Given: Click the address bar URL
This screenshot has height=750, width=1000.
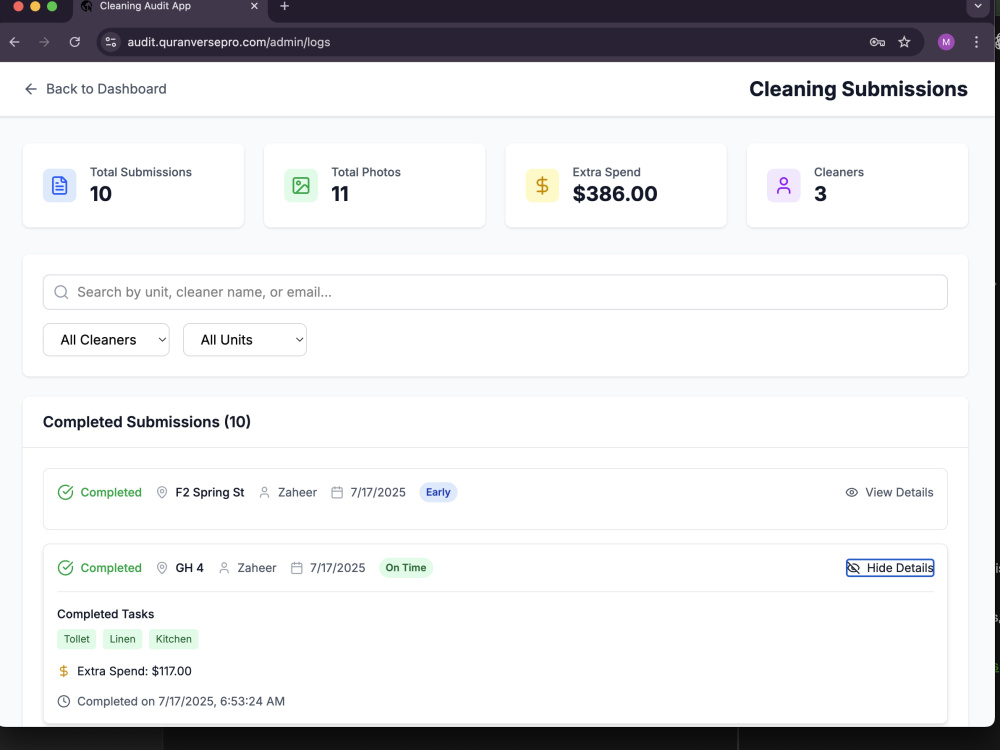Looking at the screenshot, I should 228,42.
